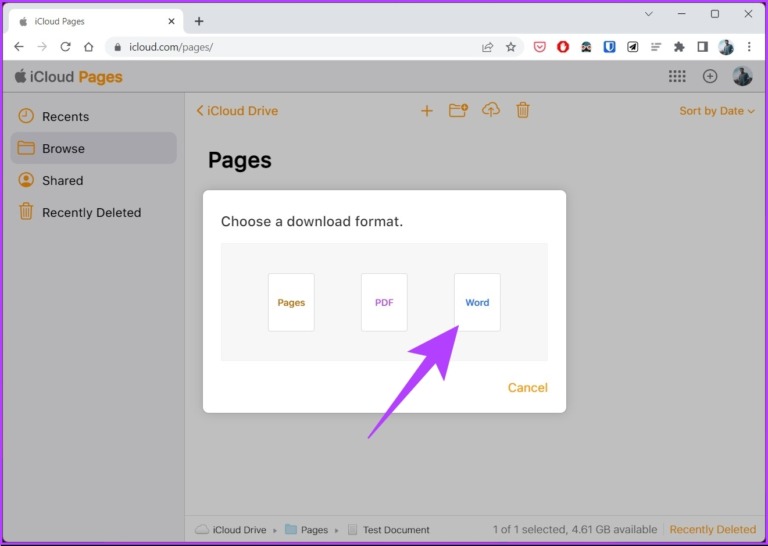The image size is (768, 546).
Task: Toggle the browser side panel
Action: click(x=702, y=47)
